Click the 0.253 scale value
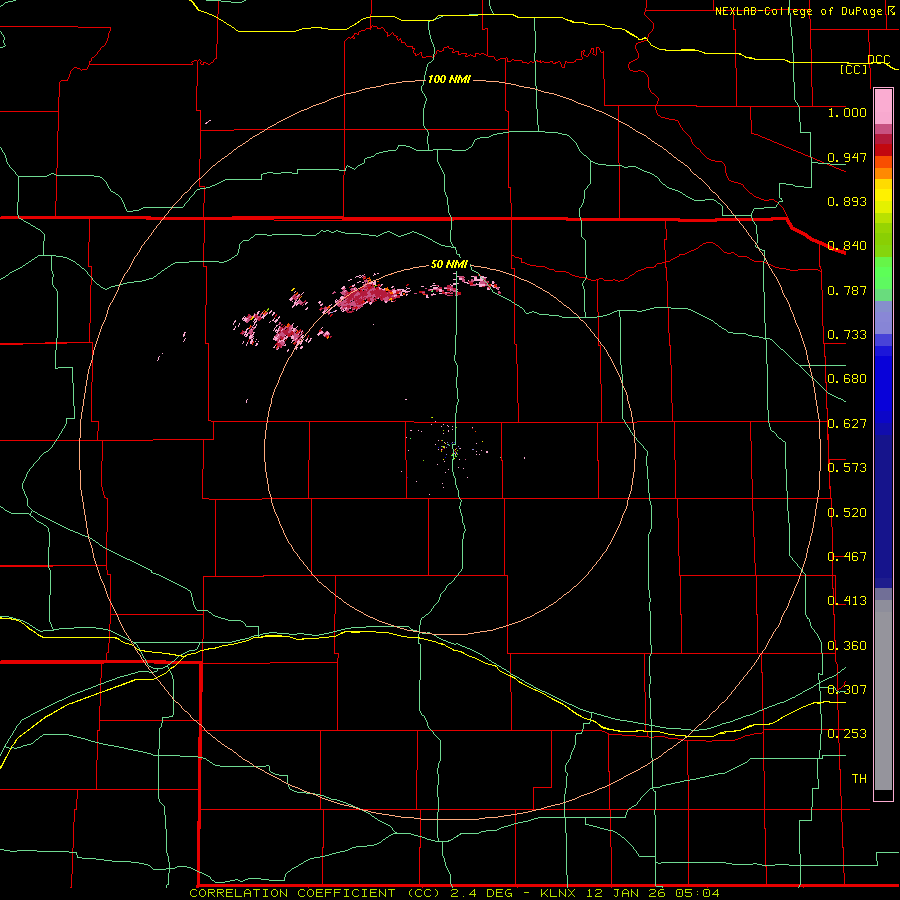Viewport: 900px width, 900px height. 847,734
